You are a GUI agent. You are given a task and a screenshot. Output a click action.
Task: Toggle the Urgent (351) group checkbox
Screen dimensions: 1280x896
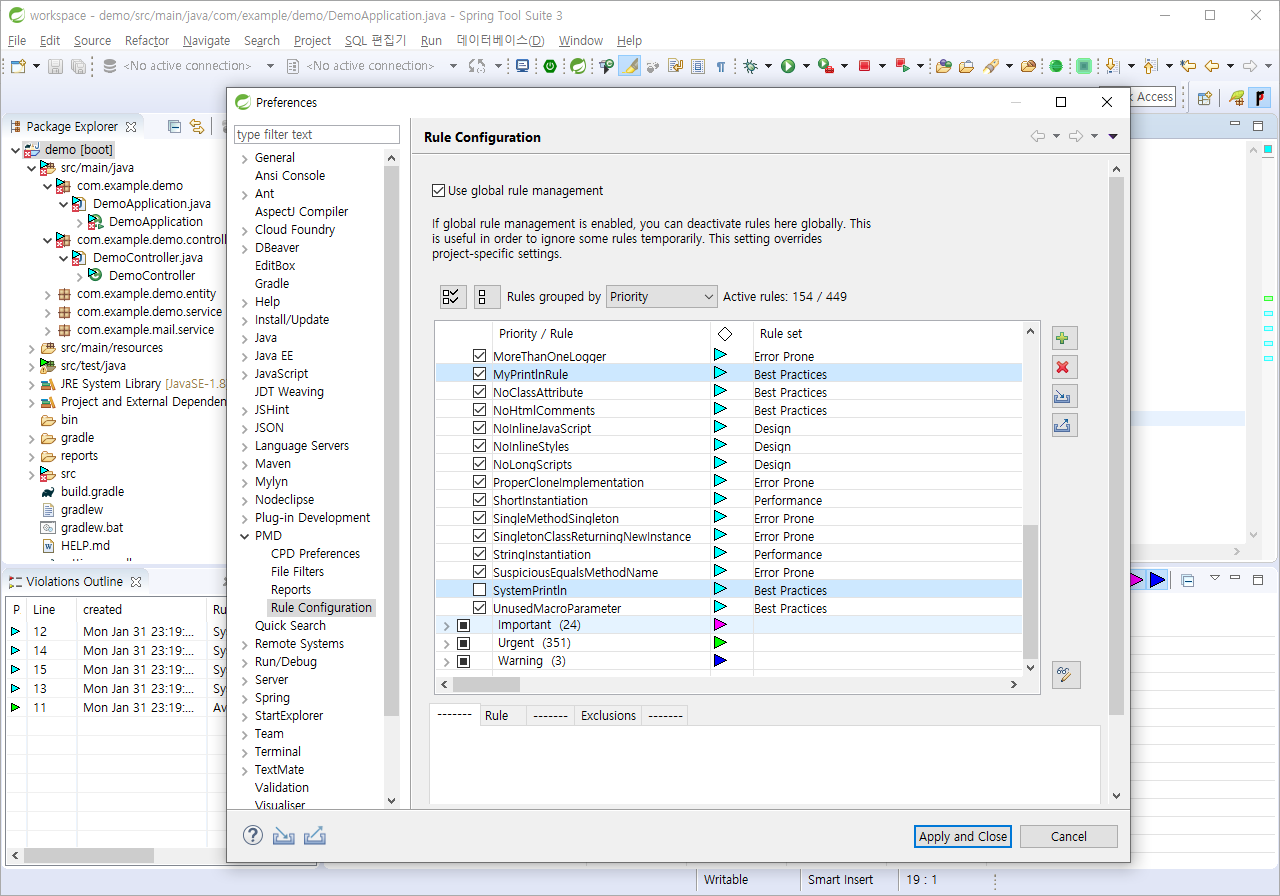click(463, 643)
